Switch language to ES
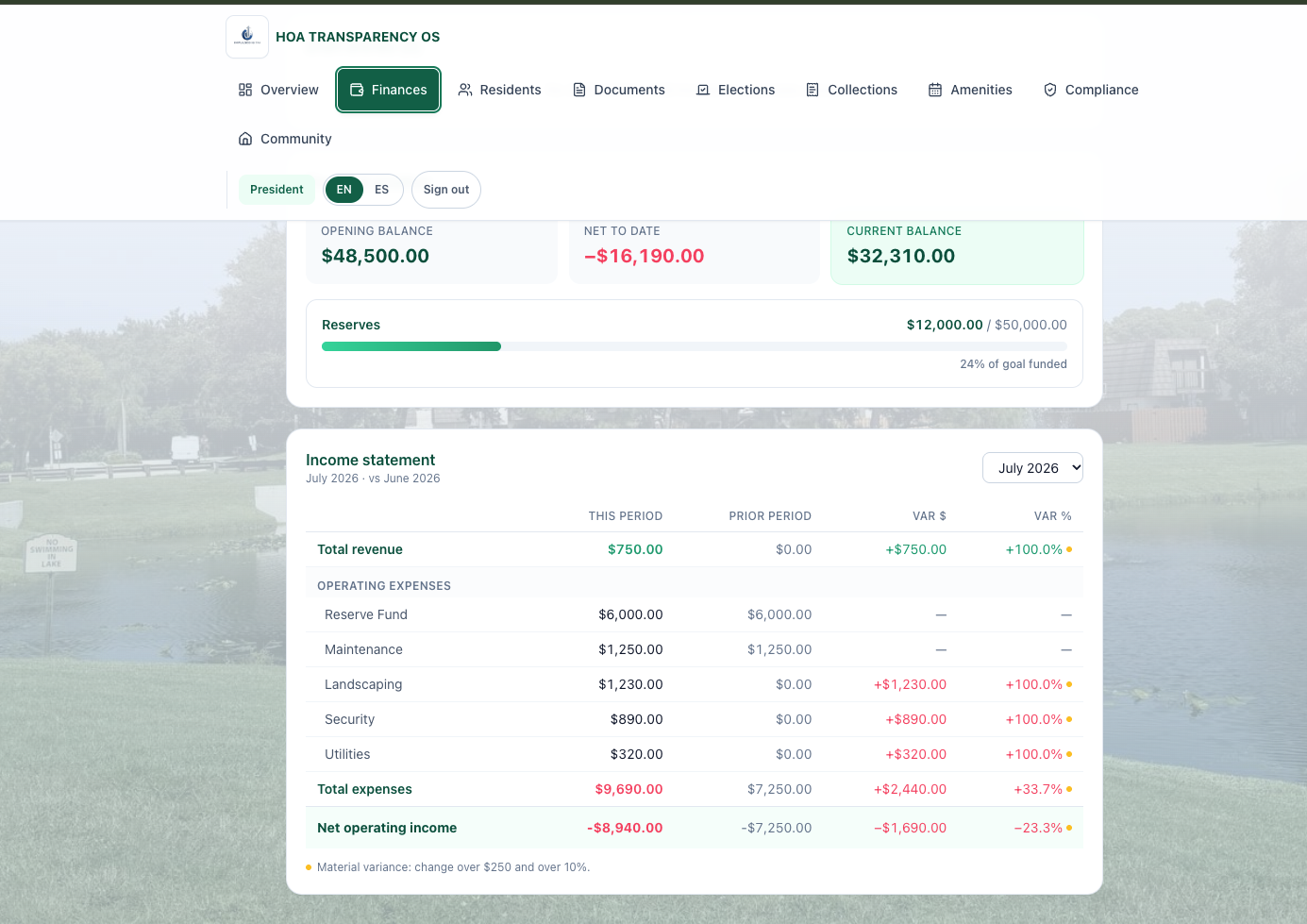1307x924 pixels. coord(381,190)
